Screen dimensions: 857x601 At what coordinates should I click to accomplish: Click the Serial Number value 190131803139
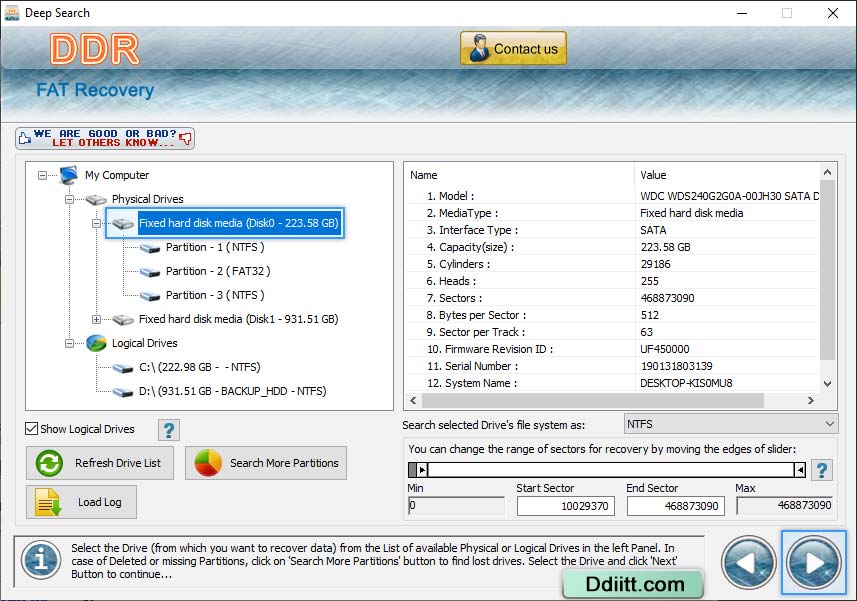click(x=677, y=366)
